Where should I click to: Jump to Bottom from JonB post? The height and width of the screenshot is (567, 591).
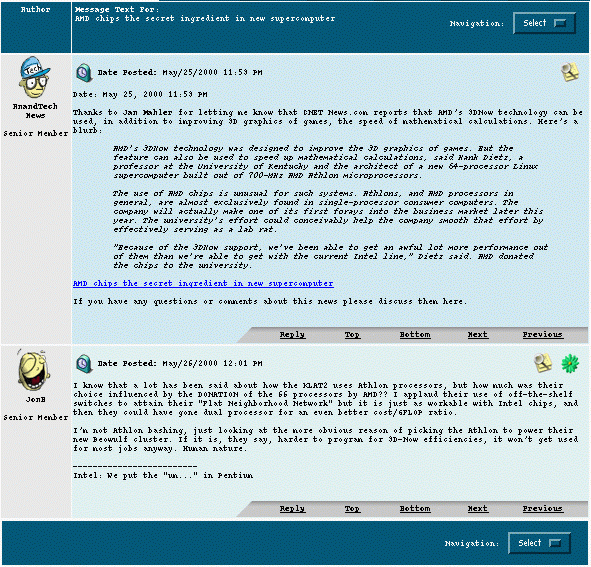(x=415, y=509)
